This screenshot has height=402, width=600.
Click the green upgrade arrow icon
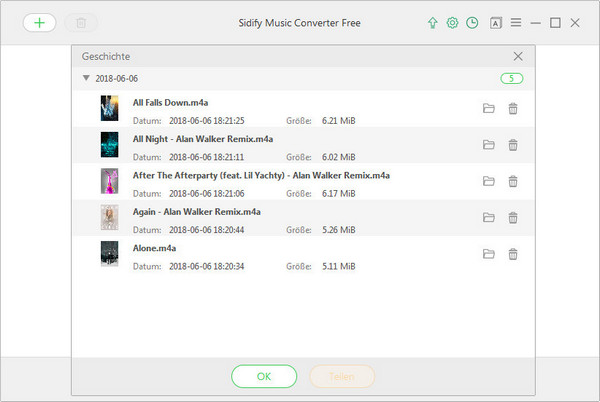(432, 23)
